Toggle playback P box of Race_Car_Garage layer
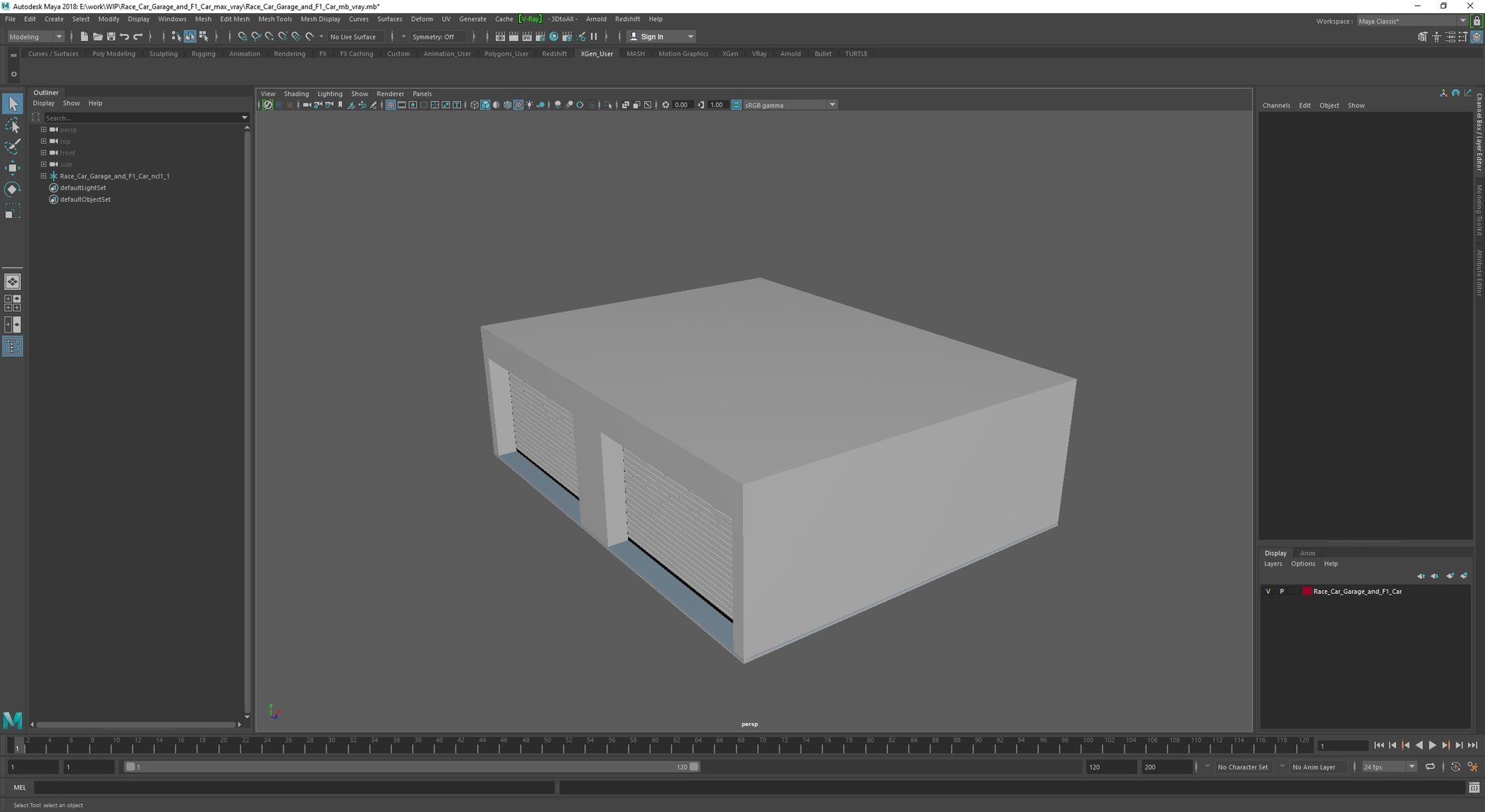The height and width of the screenshot is (812, 1485). 1282,592
